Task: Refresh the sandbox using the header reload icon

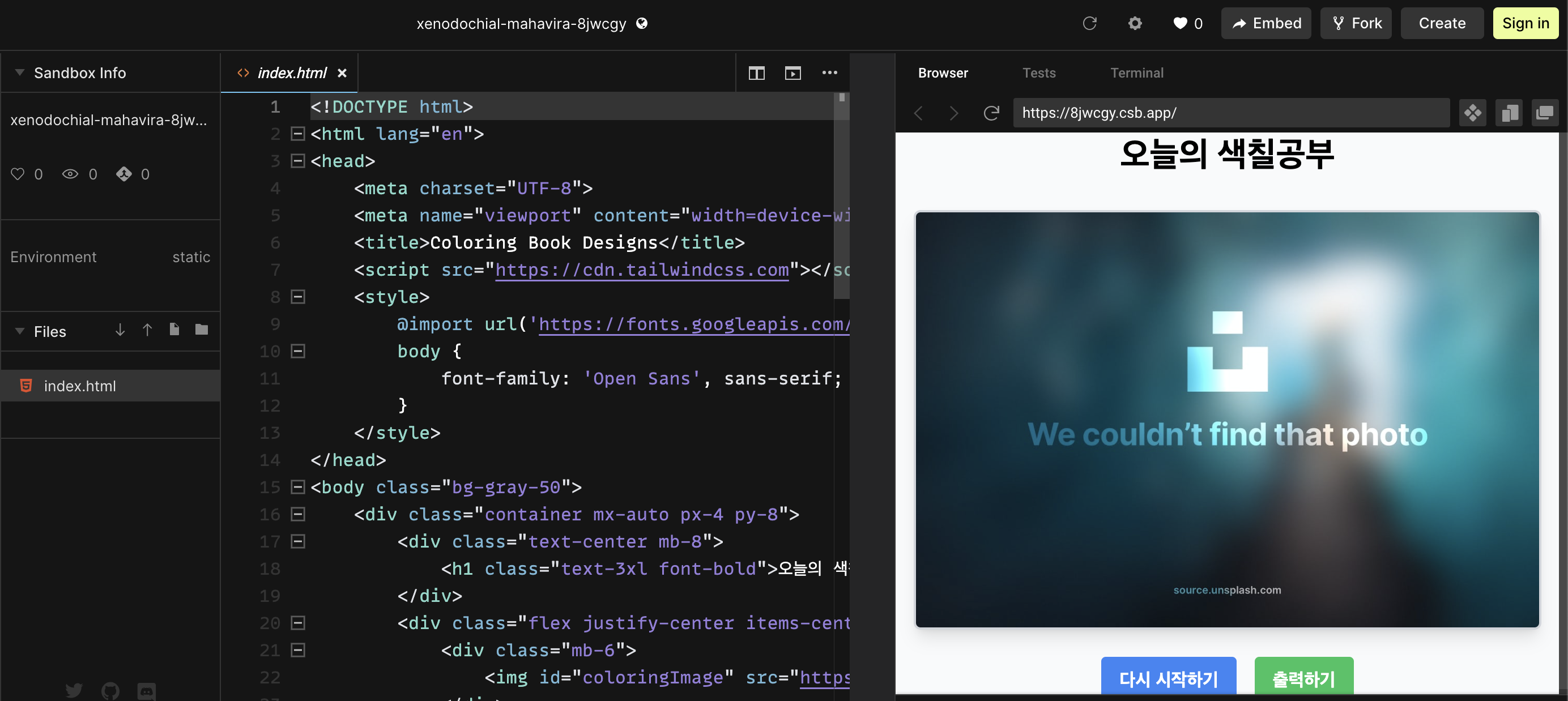Action: point(1089,23)
